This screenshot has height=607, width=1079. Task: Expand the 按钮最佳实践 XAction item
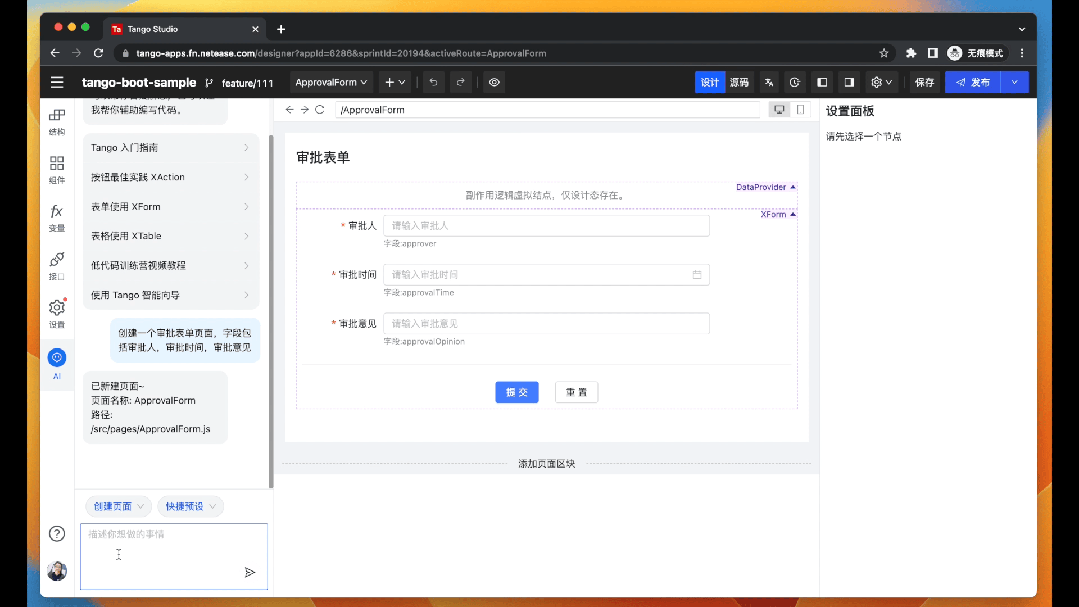[x=170, y=177]
